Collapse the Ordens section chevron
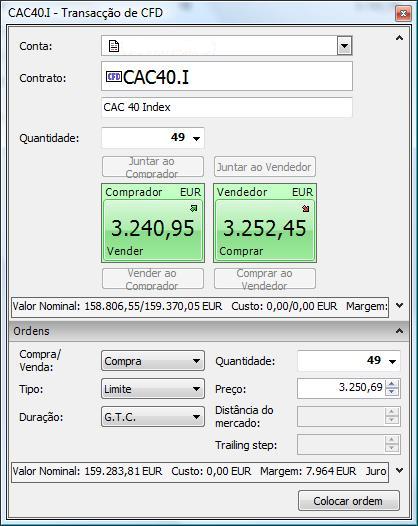This screenshot has height=526, width=418. tap(399, 331)
